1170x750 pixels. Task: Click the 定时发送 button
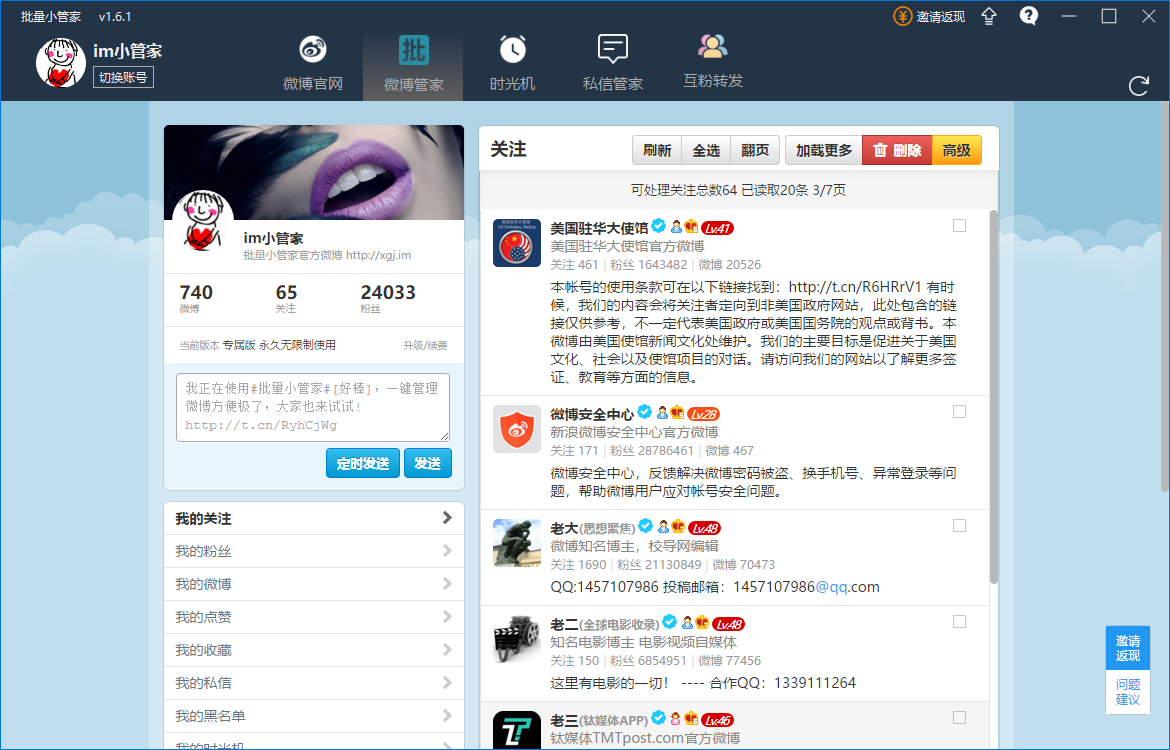363,463
